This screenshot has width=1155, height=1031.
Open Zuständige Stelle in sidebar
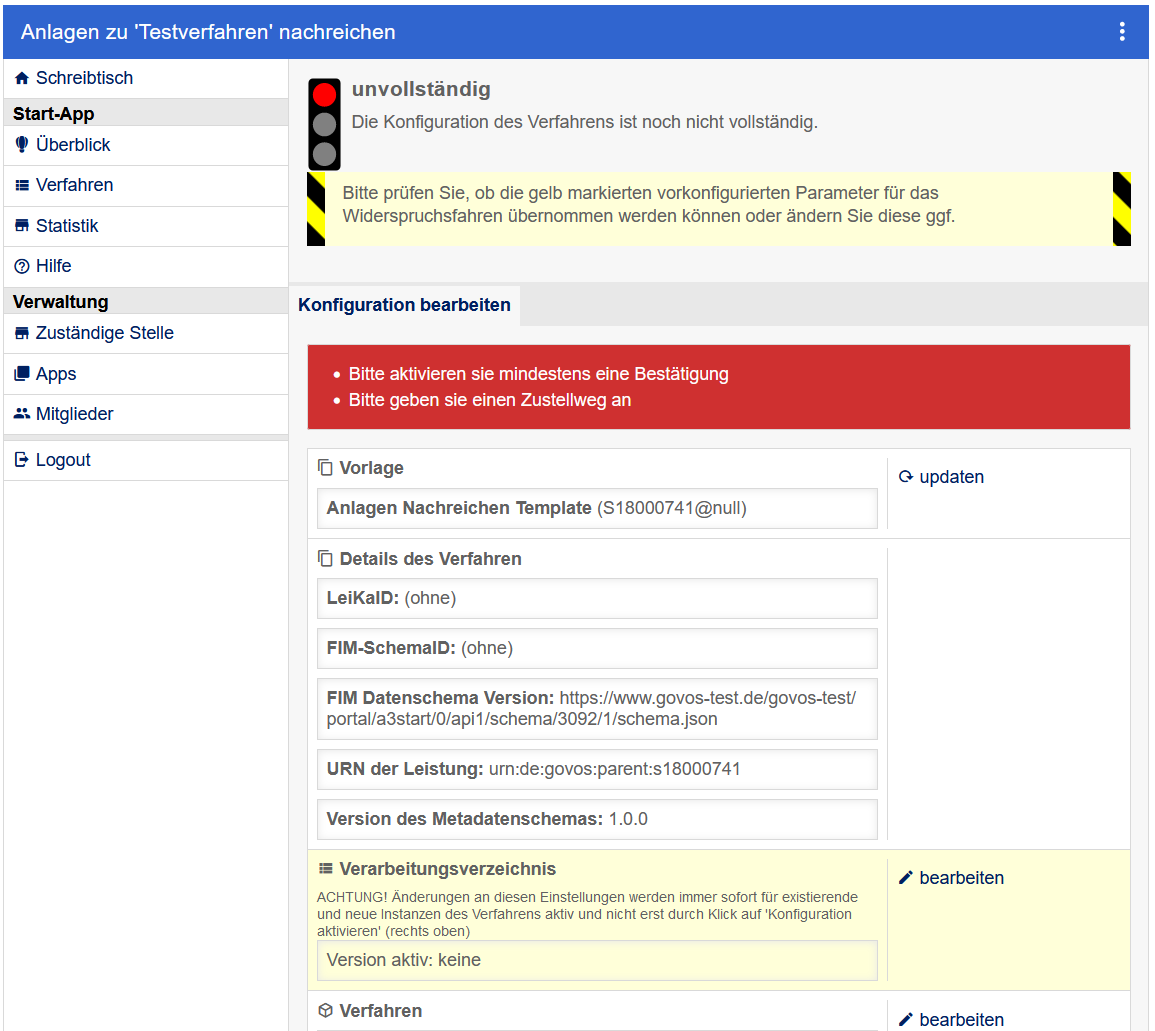pos(104,333)
